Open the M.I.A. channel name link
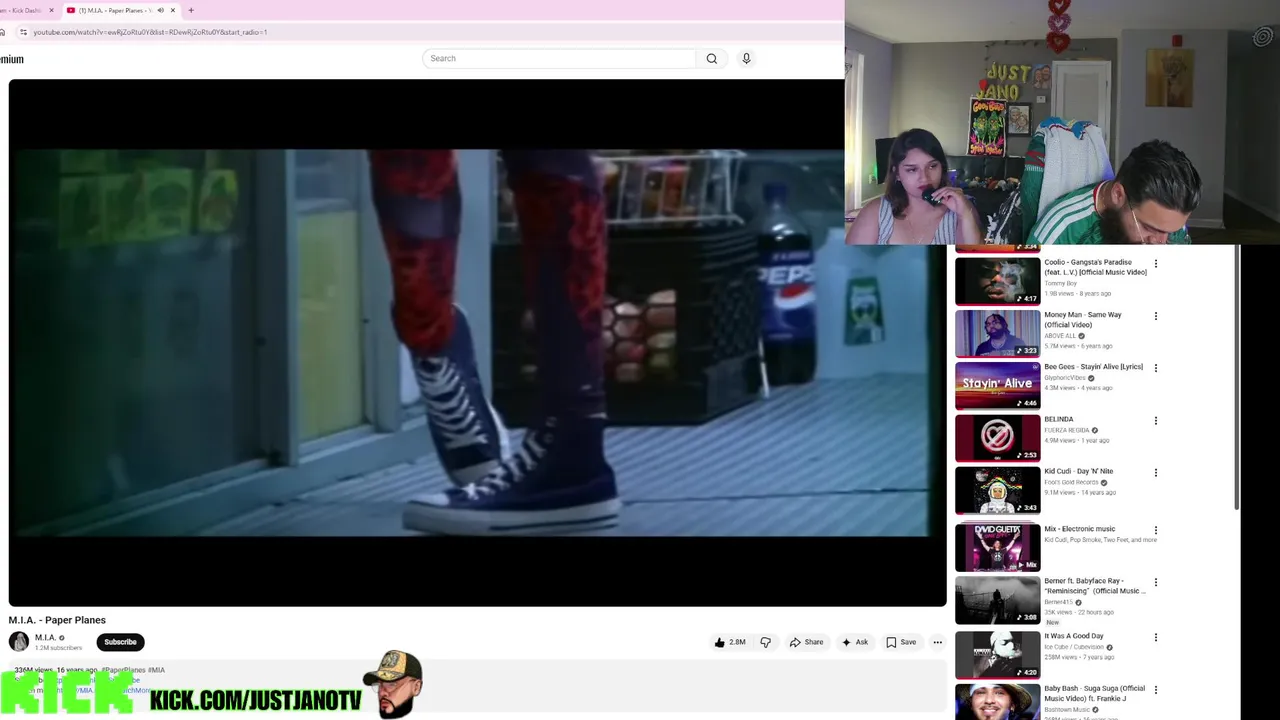The width and height of the screenshot is (1280, 720). click(45, 637)
